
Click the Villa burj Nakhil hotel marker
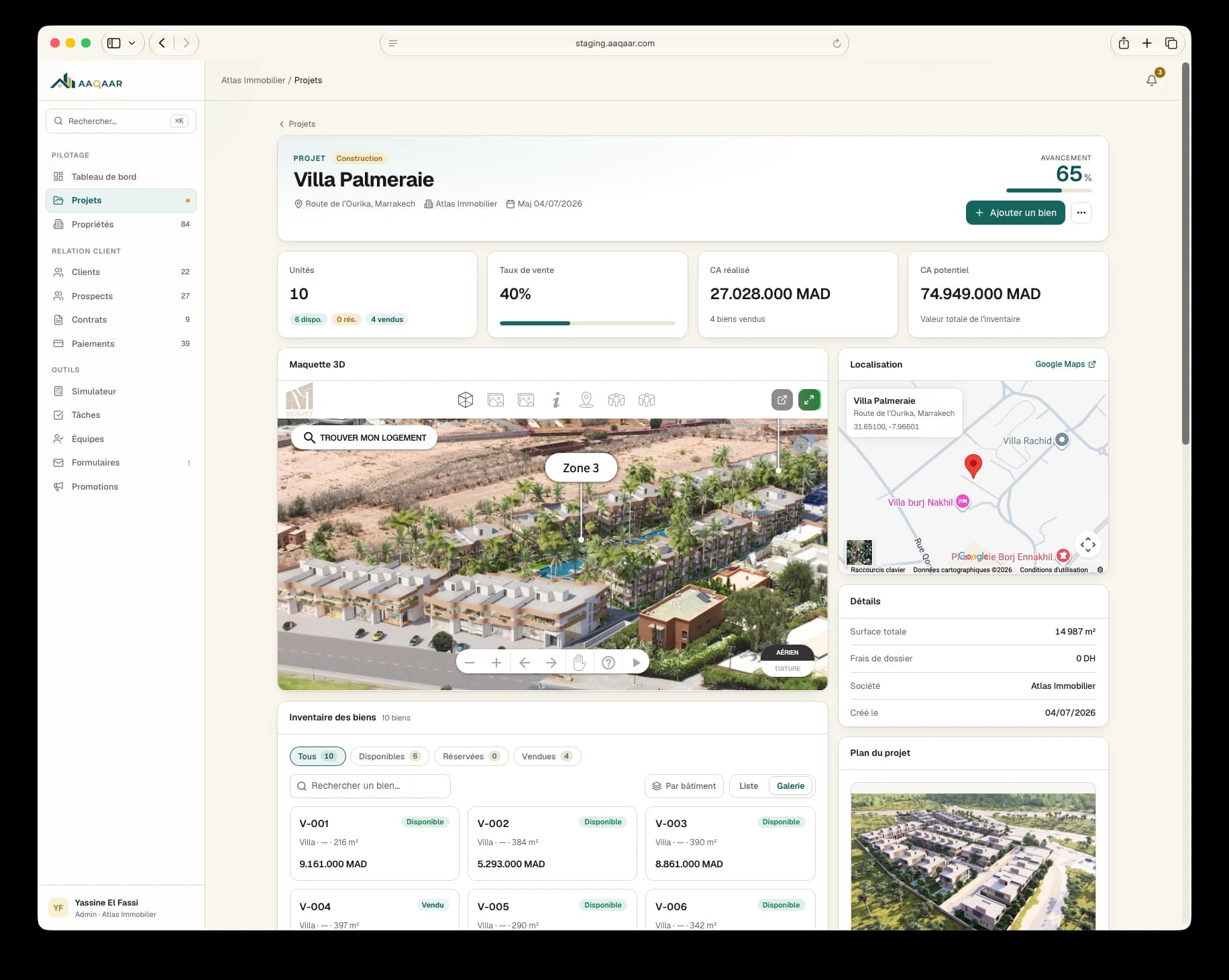tap(963, 502)
